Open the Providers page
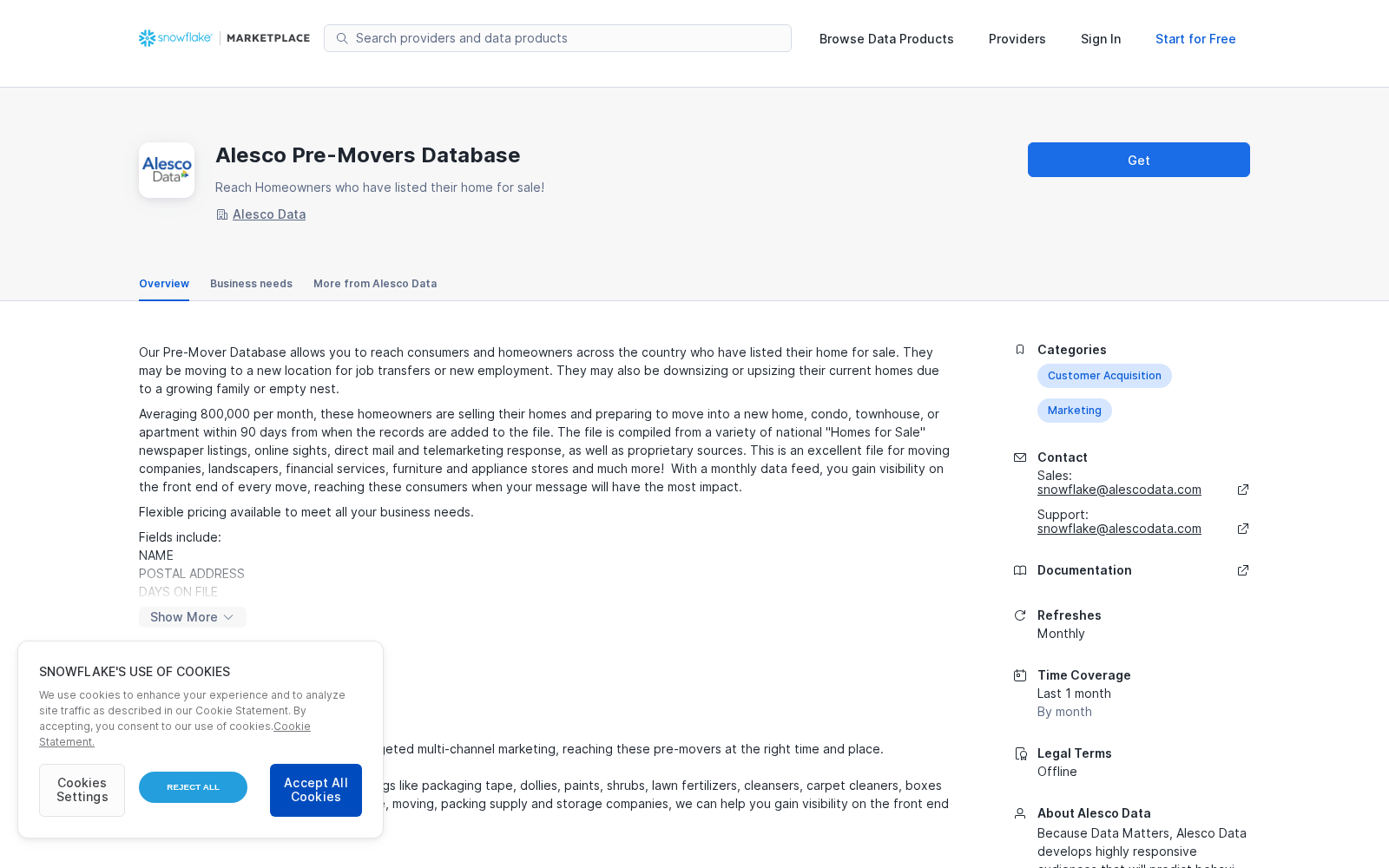This screenshot has height=868, width=1389. (1017, 39)
